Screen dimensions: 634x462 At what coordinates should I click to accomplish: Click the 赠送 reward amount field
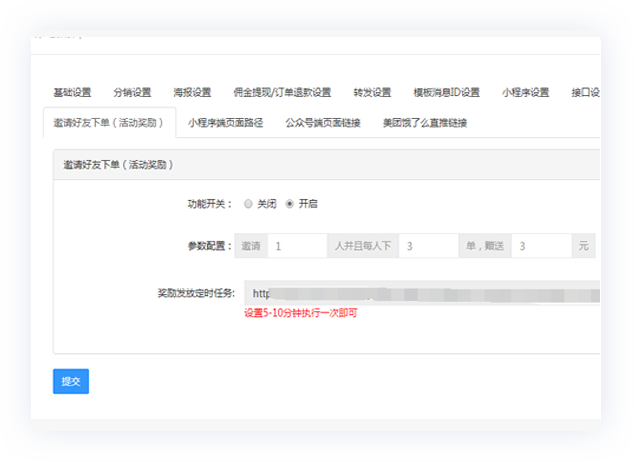click(541, 246)
